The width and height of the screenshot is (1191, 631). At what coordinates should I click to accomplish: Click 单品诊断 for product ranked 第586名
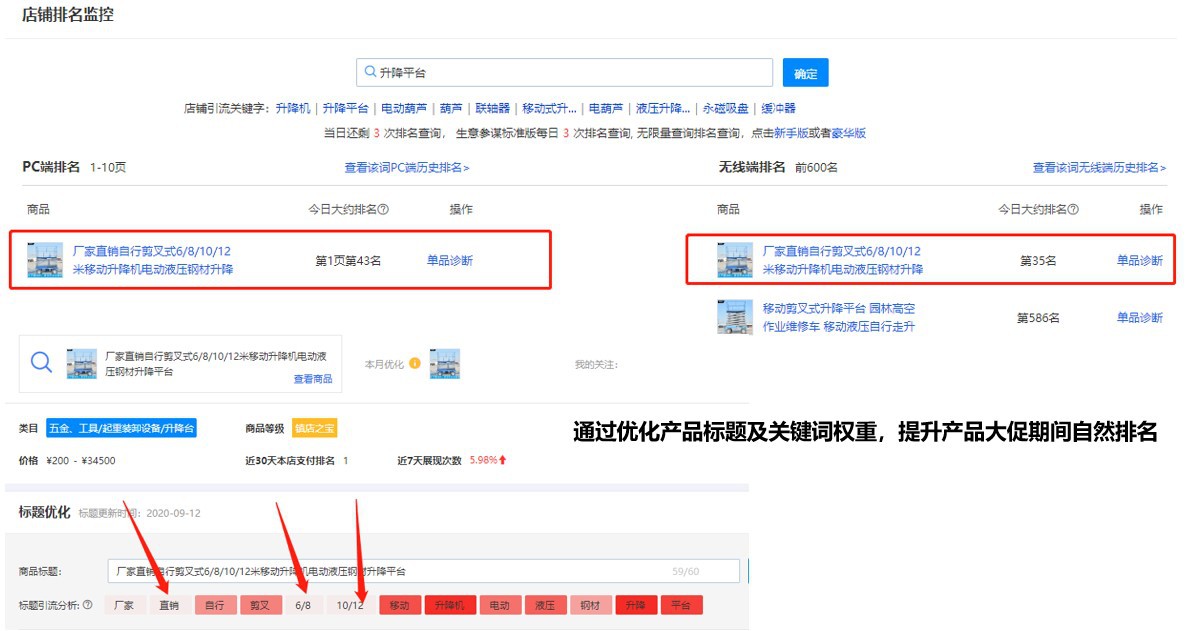[x=1139, y=318]
